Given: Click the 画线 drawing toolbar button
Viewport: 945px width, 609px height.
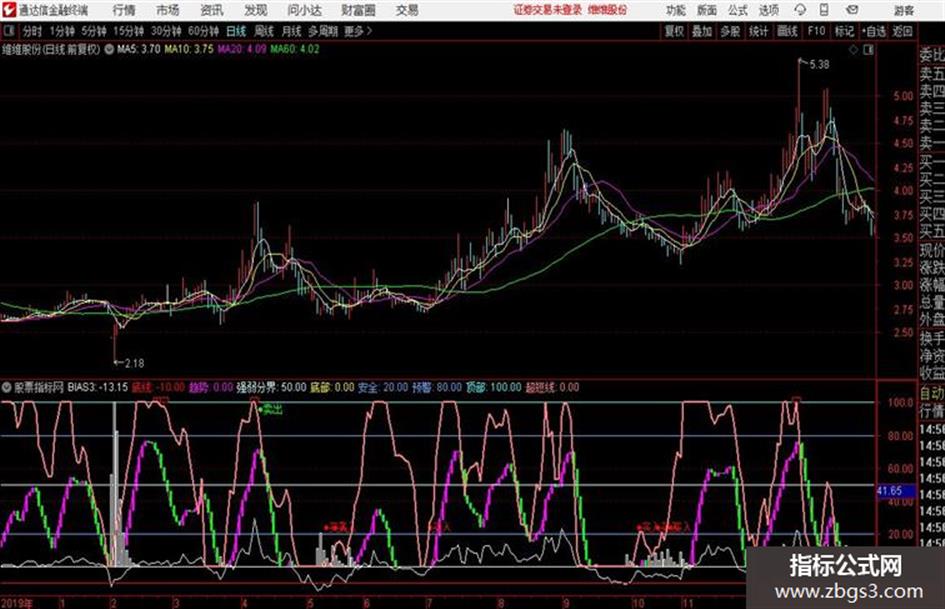Looking at the screenshot, I should 787,31.
